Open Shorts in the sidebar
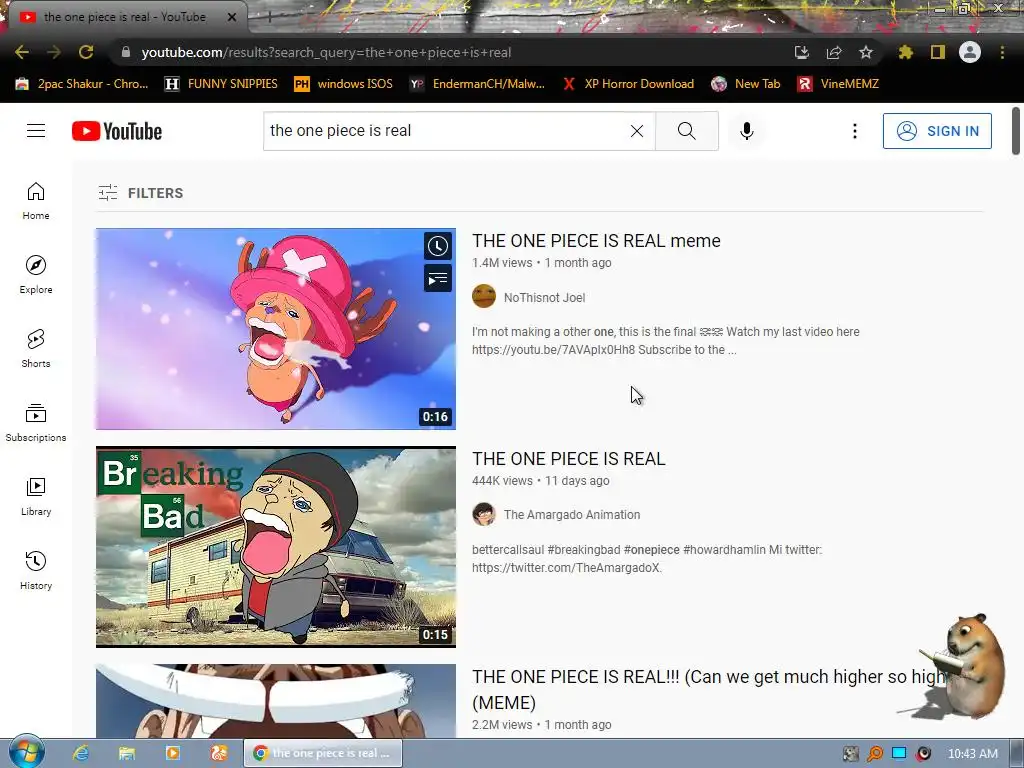 [x=36, y=349]
